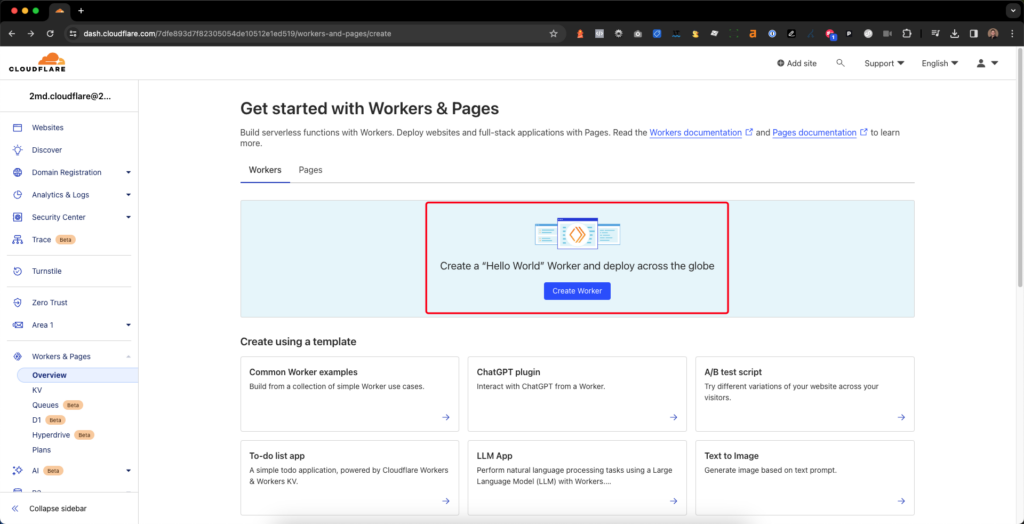Expand Area 1 submenu arrow
This screenshot has width=1024, height=524.
(129, 325)
